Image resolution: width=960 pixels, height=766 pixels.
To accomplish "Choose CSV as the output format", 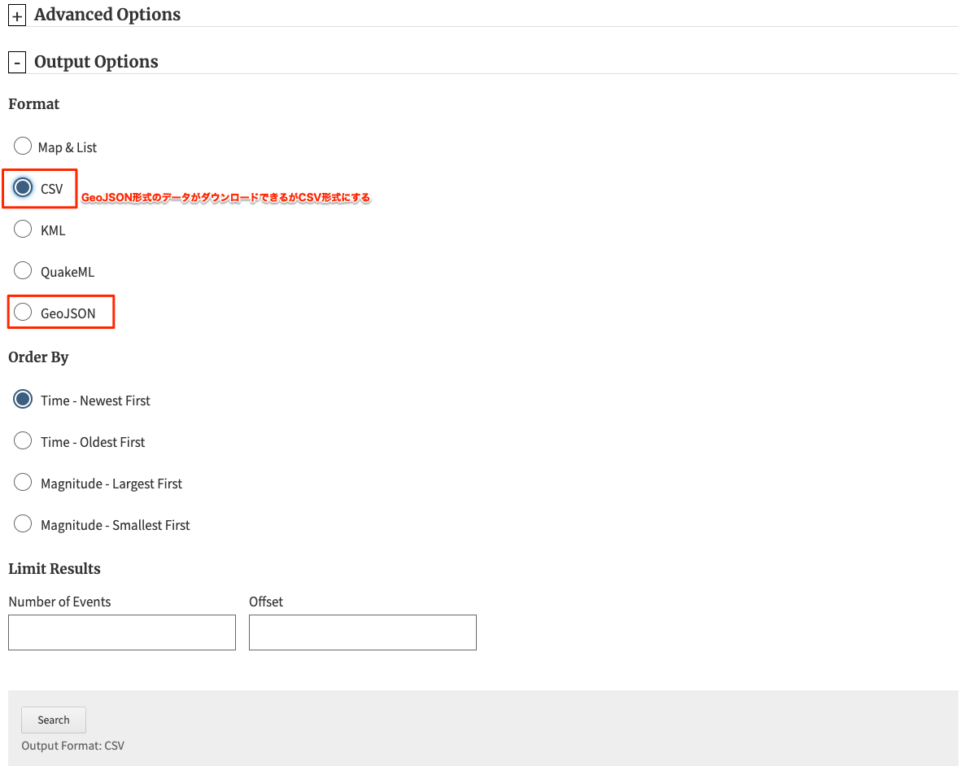I will pos(22,187).
